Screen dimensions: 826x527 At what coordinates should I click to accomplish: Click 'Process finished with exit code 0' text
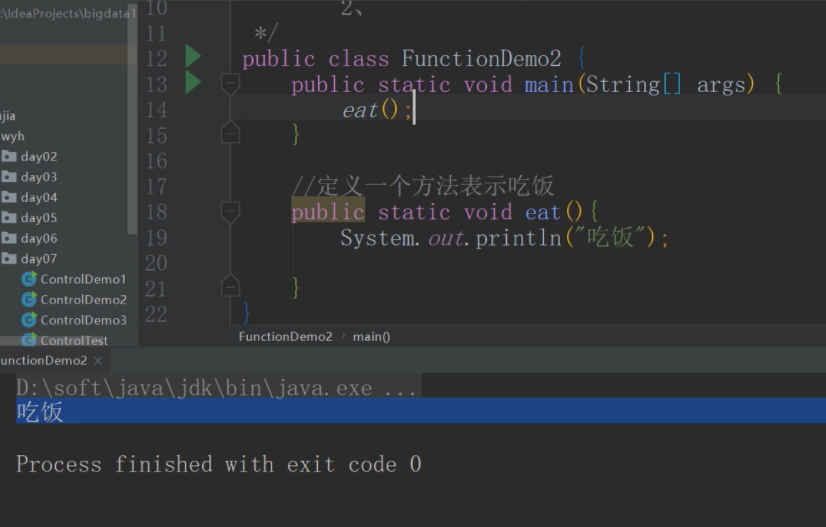(x=219, y=464)
